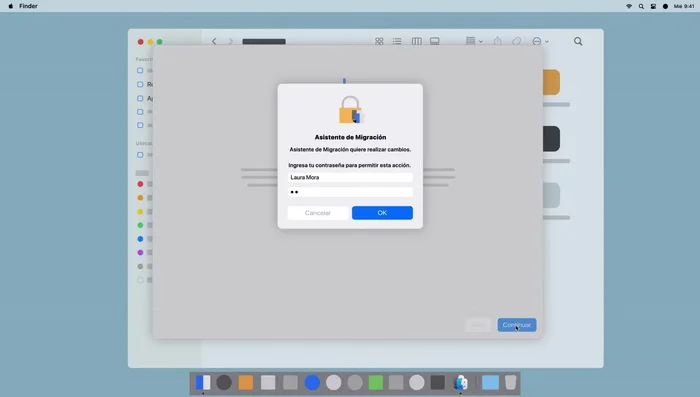Click the password field with dots

[x=350, y=192]
